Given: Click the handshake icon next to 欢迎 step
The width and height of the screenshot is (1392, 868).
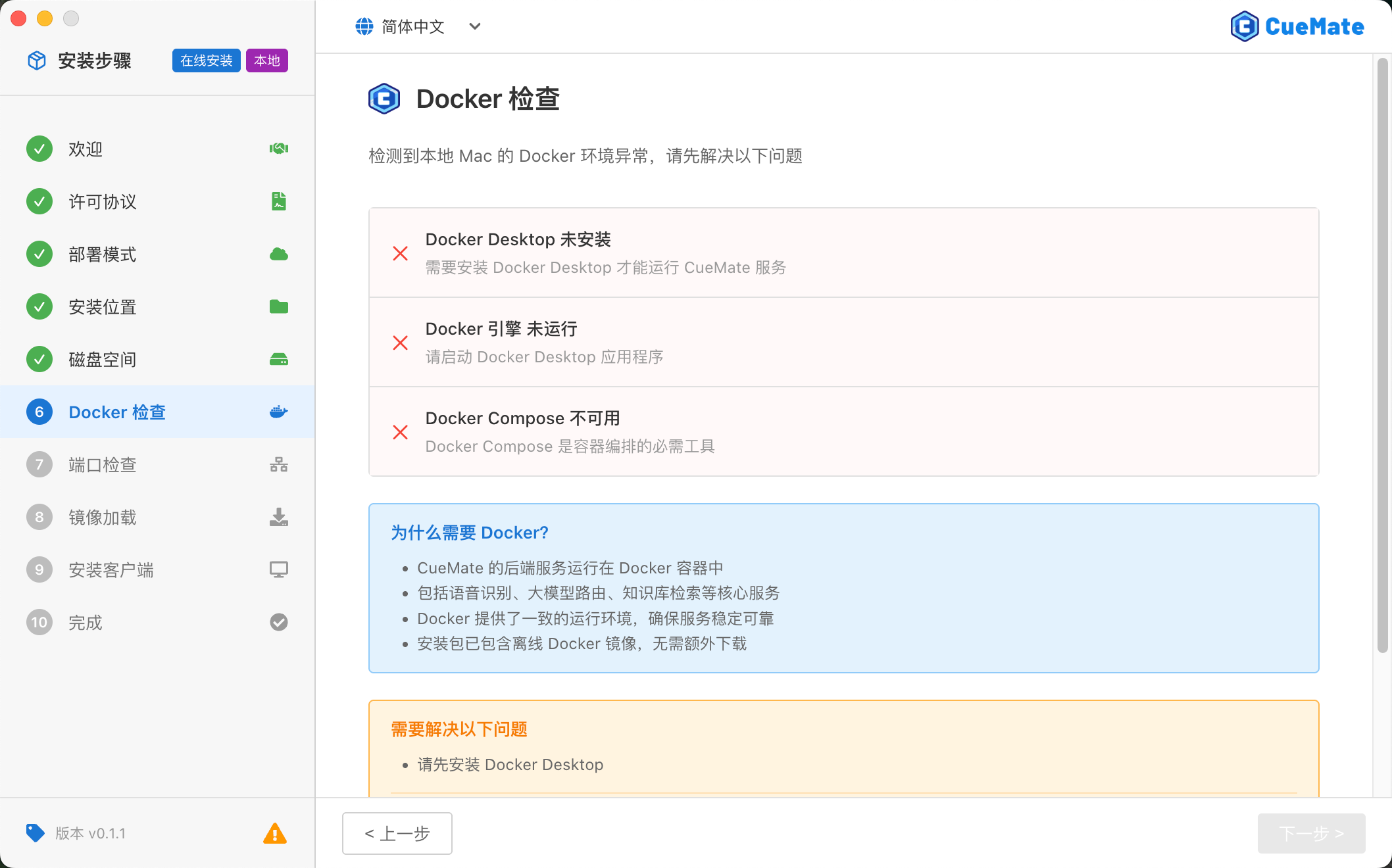Looking at the screenshot, I should [278, 149].
